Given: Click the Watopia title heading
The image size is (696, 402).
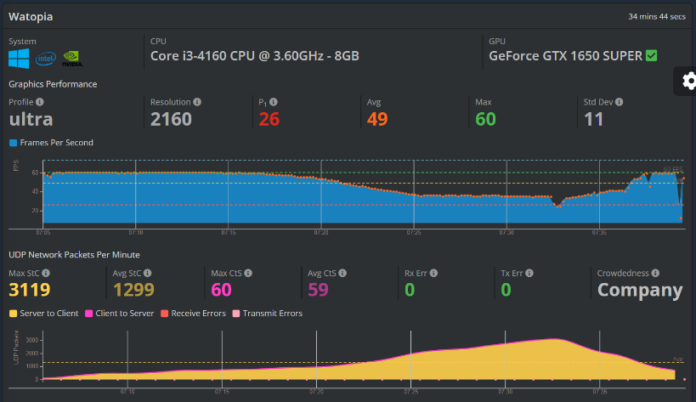Looking at the screenshot, I should click(31, 18).
